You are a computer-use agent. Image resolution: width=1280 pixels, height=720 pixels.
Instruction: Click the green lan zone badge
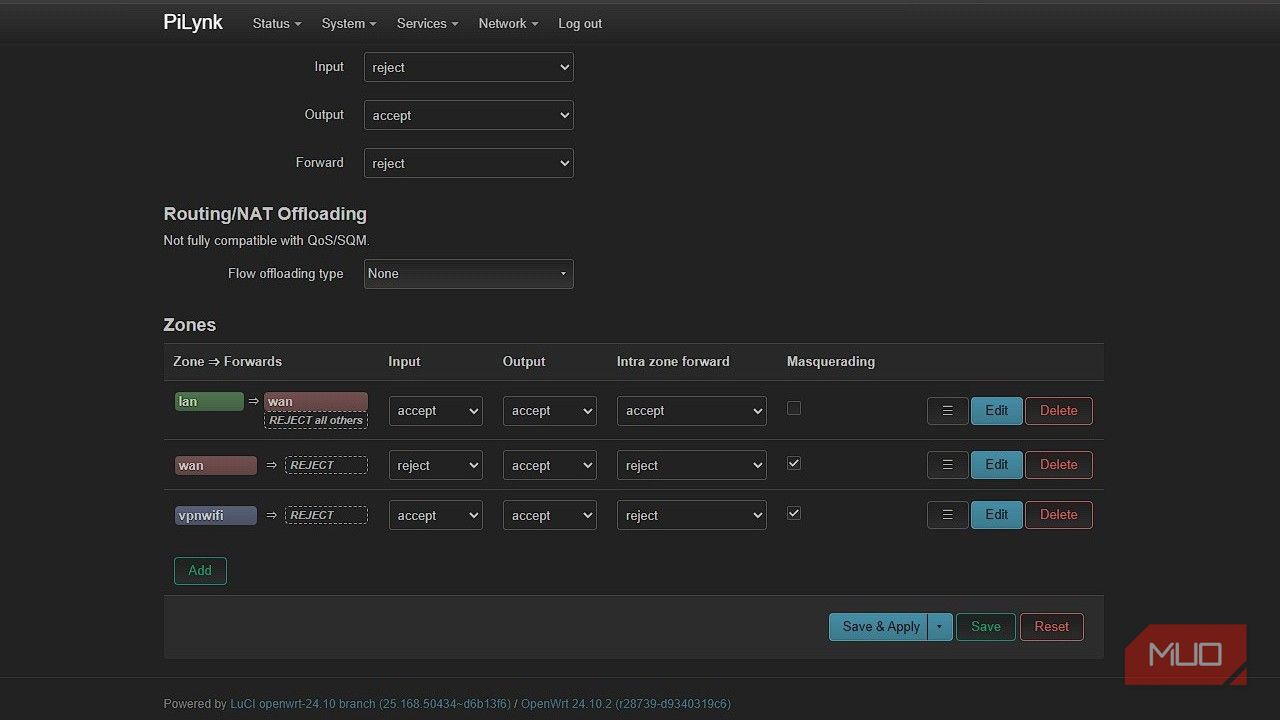pos(209,402)
